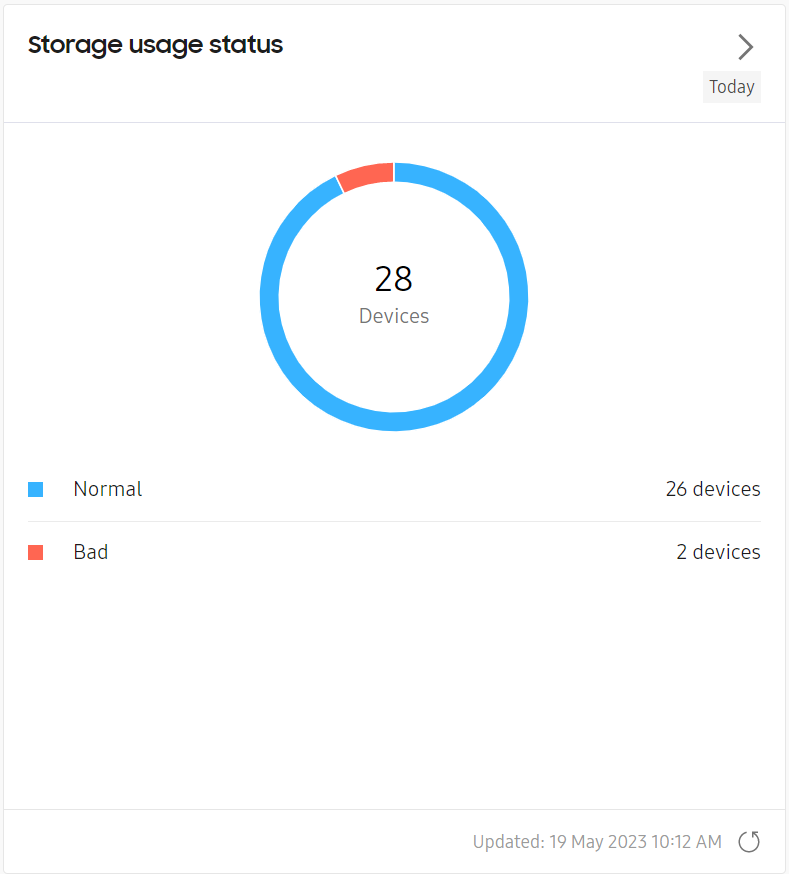
Task: Click the Normal legend label
Action: (x=108, y=489)
